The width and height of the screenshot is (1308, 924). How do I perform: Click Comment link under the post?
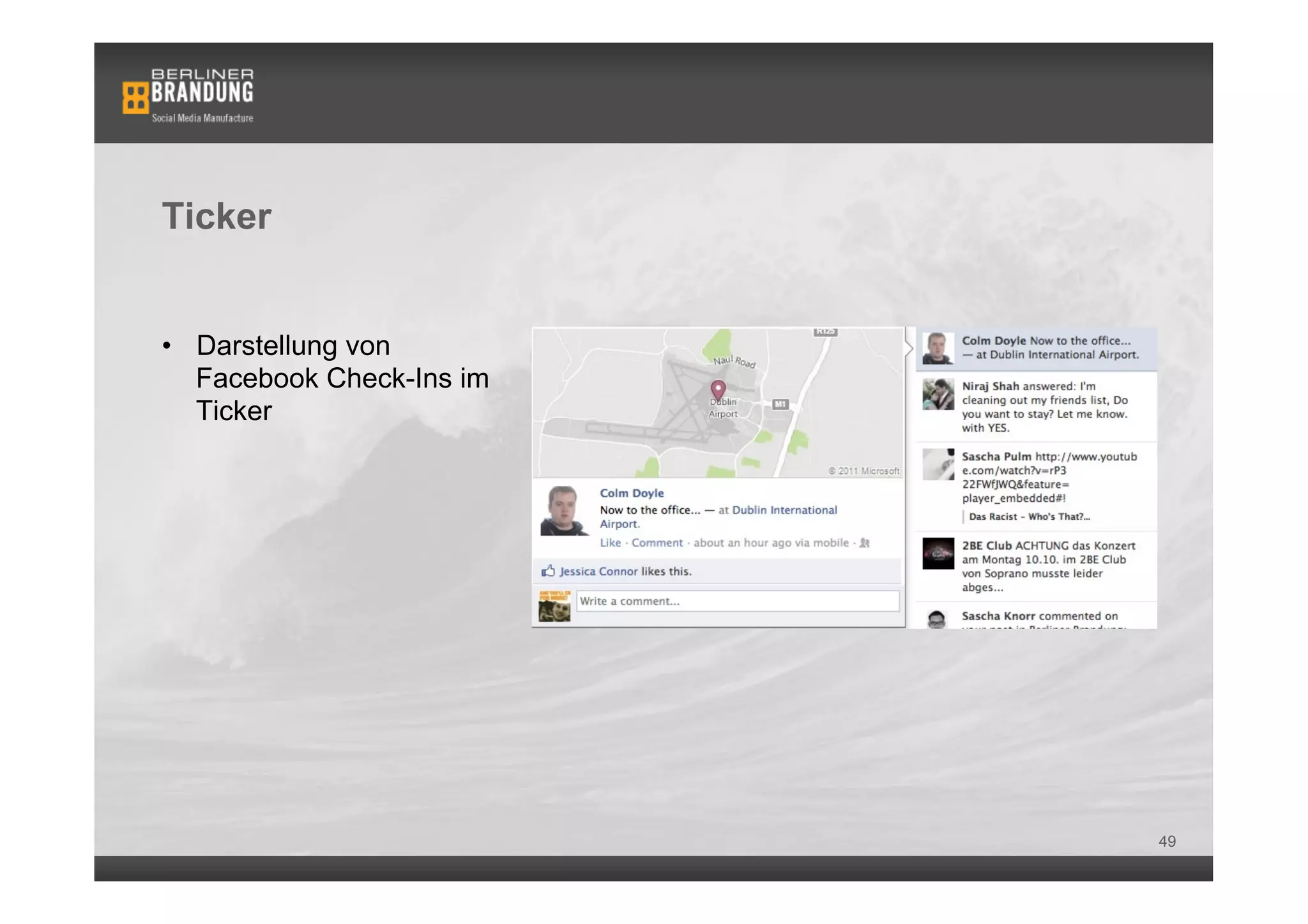[x=657, y=543]
